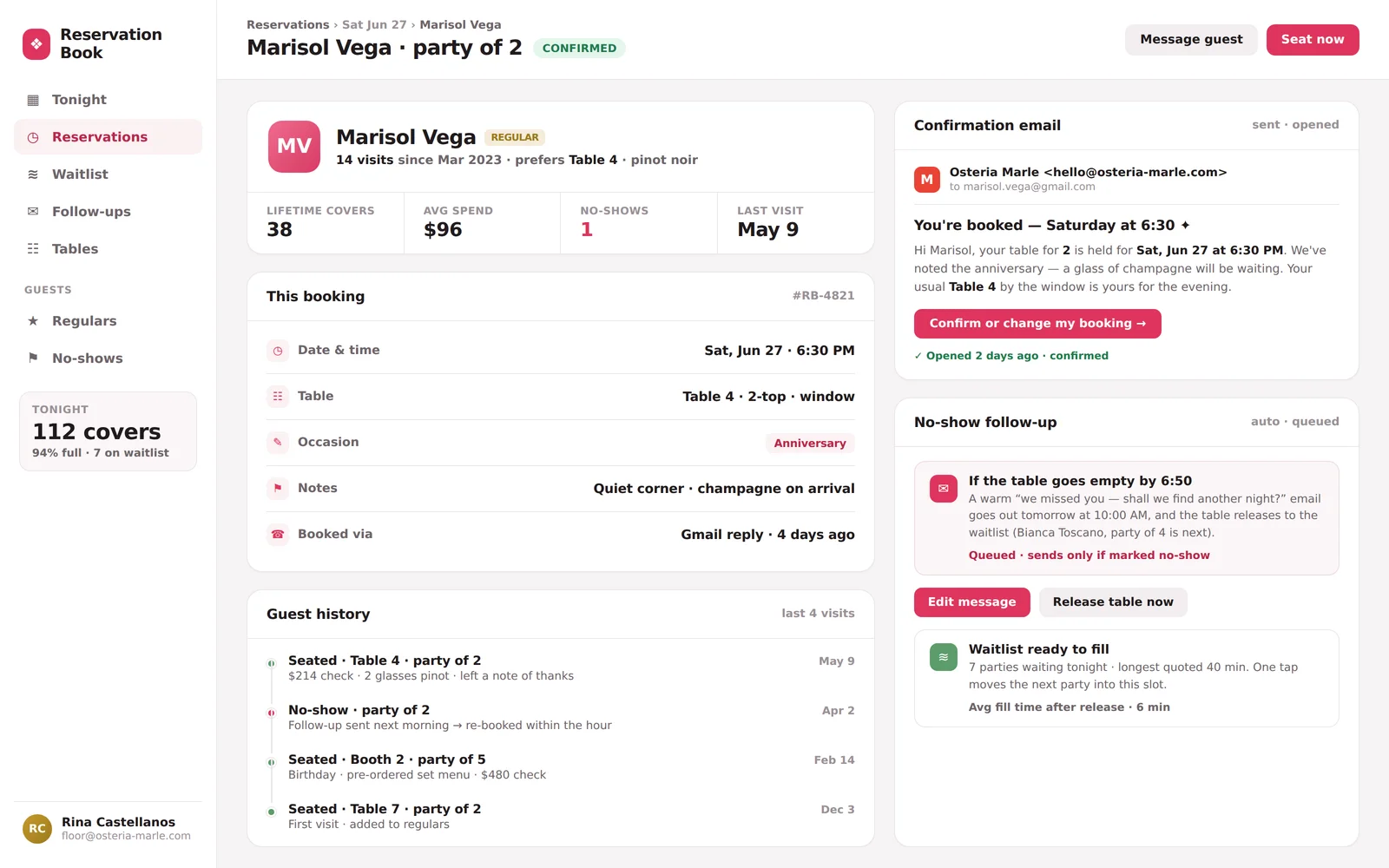This screenshot has width=1389, height=868.
Task: Click the Avg spend value $96
Action: (x=443, y=230)
